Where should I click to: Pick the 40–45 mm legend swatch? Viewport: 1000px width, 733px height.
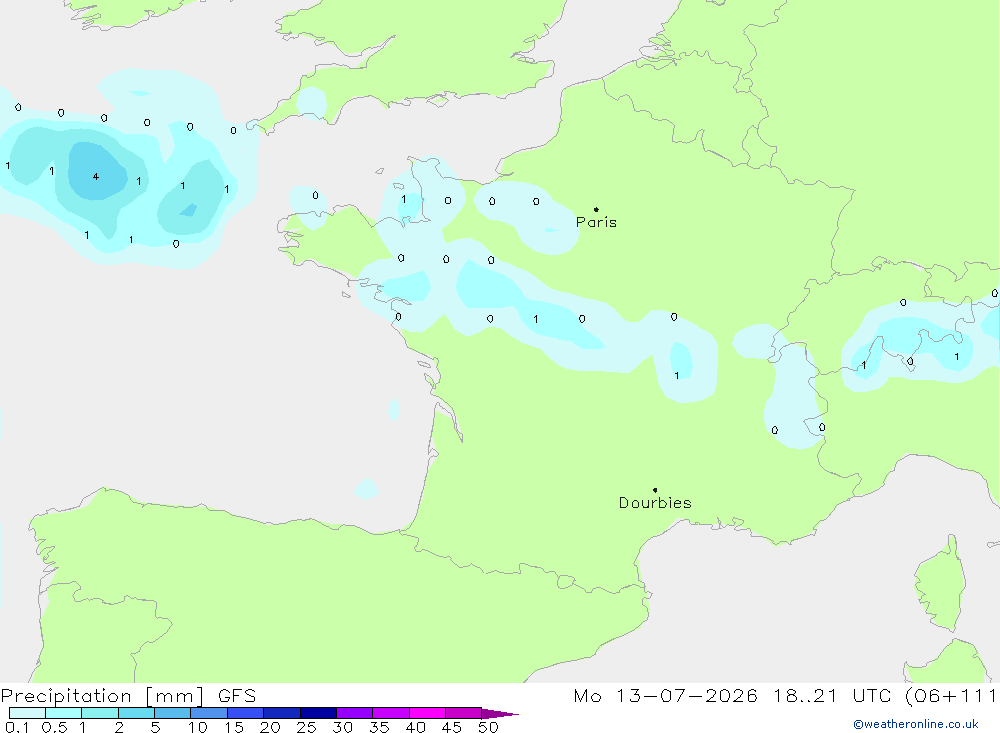(427, 713)
